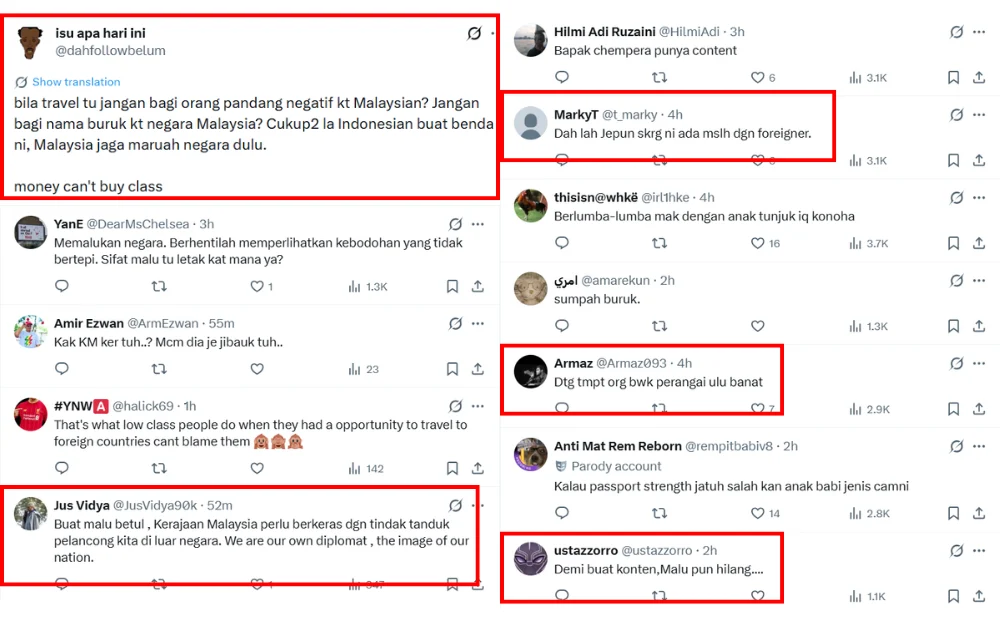
Task: Open Armaz profile name link
Action: pyautogui.click(x=573, y=363)
